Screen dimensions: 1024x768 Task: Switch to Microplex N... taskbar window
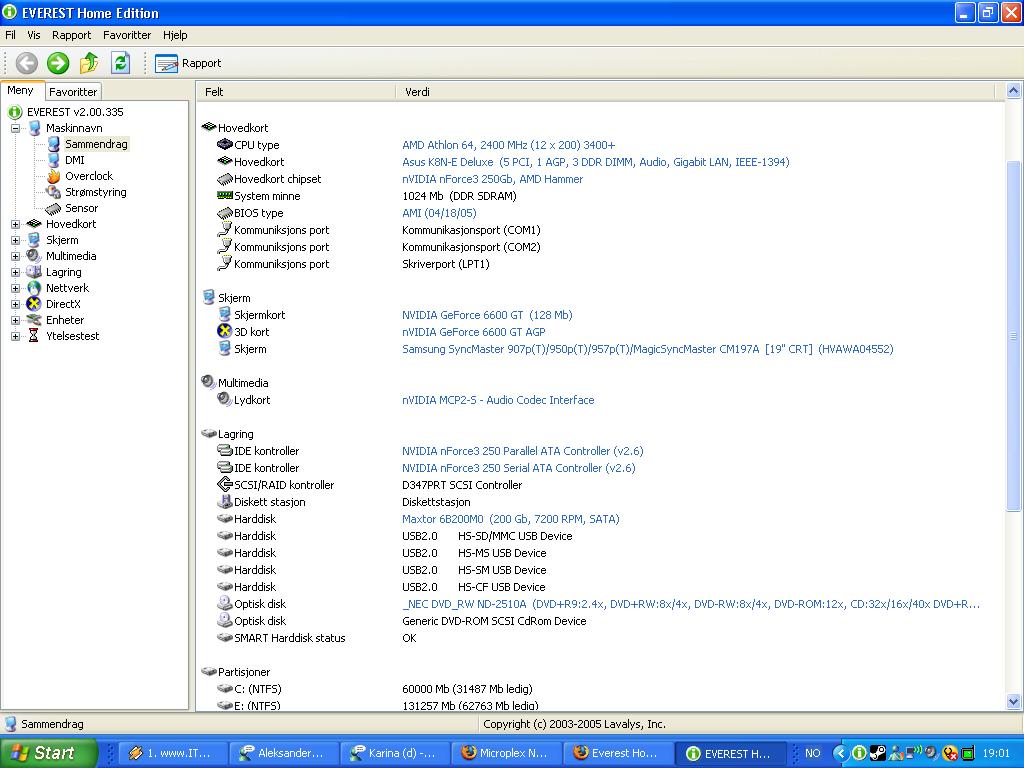pos(506,753)
